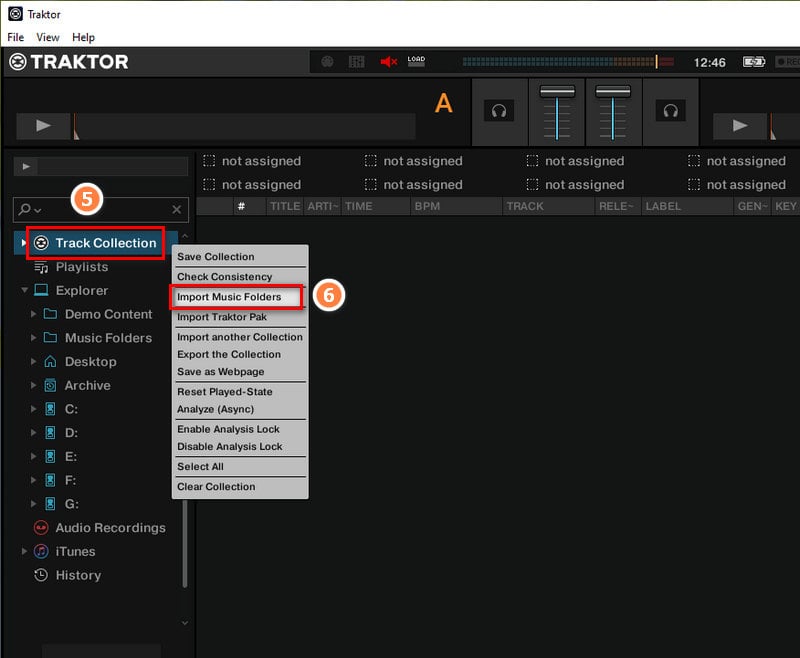Click the Playlists icon

tap(41, 267)
